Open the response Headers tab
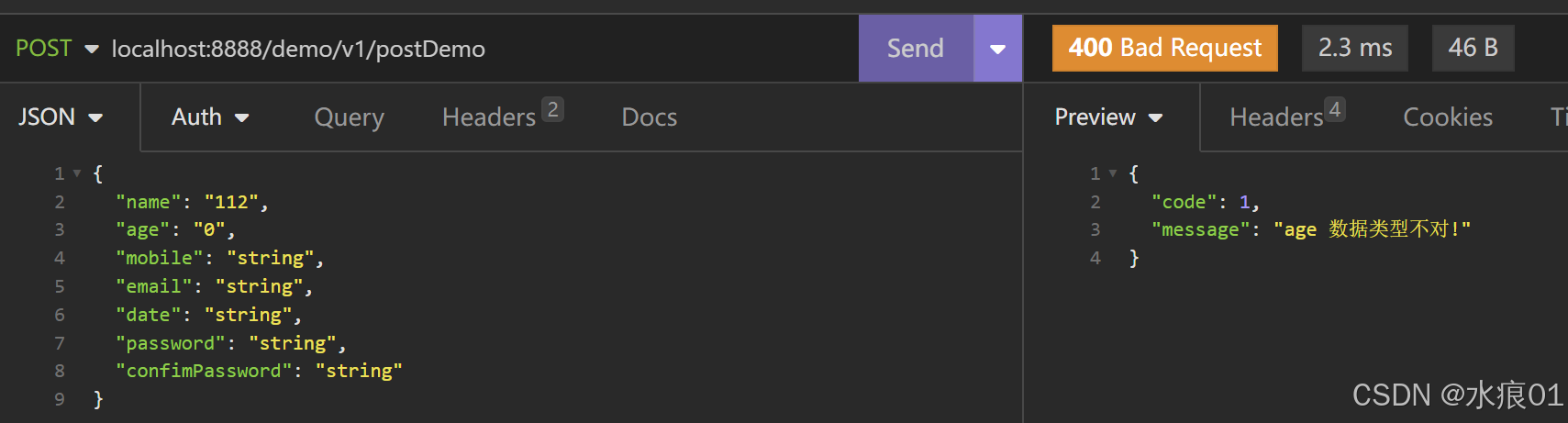Screen dimensions: 1568x423 pos(1287,117)
